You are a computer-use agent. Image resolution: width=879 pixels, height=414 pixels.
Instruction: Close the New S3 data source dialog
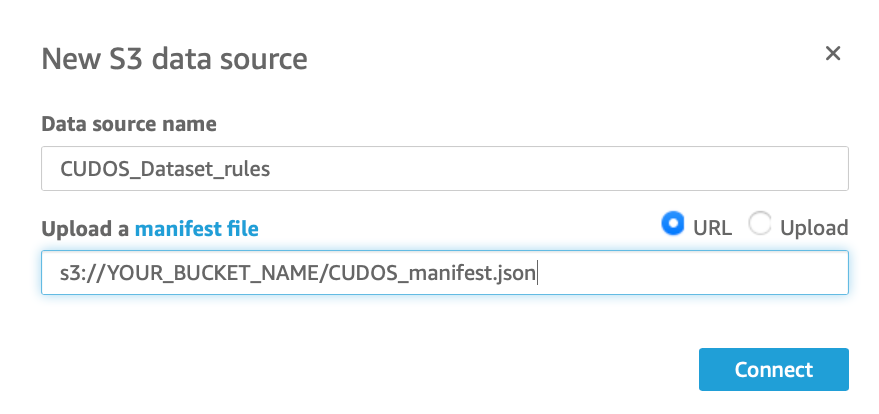click(x=832, y=54)
